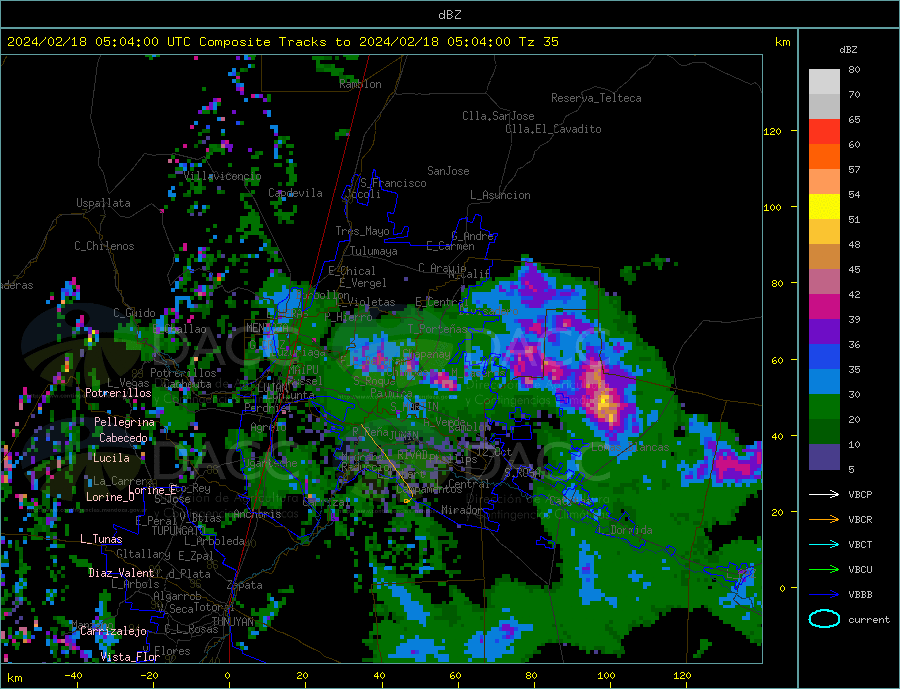Image resolution: width=900 pixels, height=689 pixels.
Task: Click the Dorrida map label
Action: tap(631, 530)
